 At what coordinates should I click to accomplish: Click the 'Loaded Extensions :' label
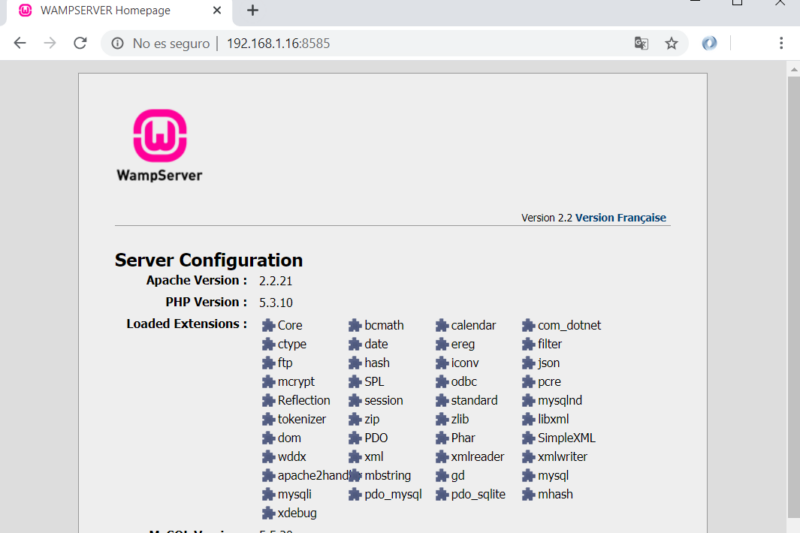click(187, 324)
